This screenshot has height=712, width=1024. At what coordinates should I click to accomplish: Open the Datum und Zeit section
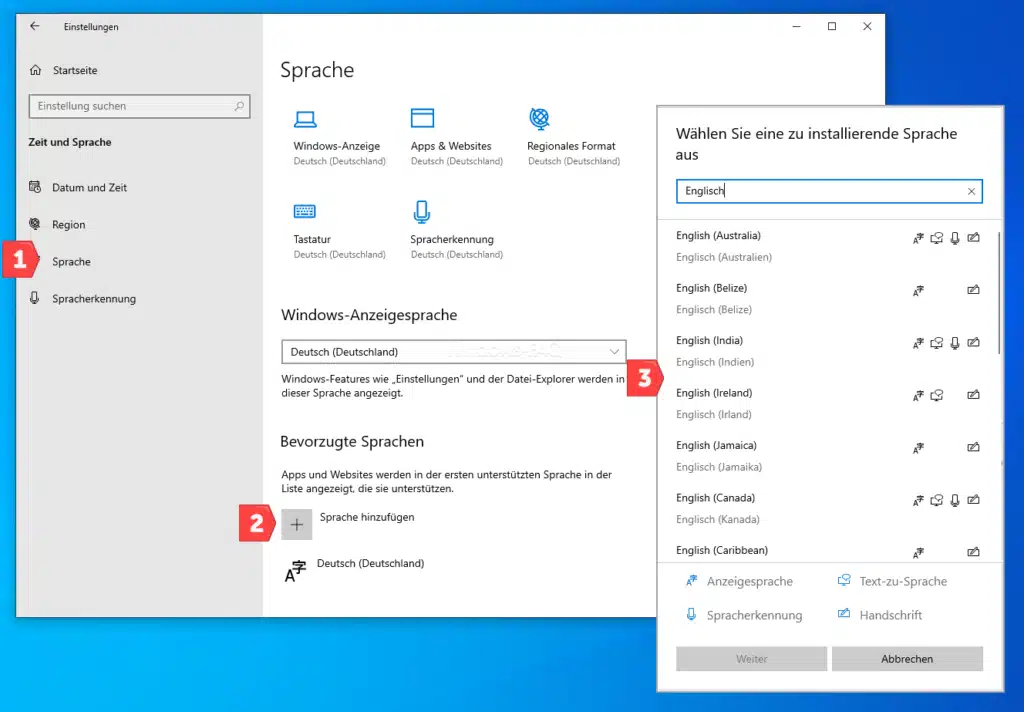click(88, 187)
